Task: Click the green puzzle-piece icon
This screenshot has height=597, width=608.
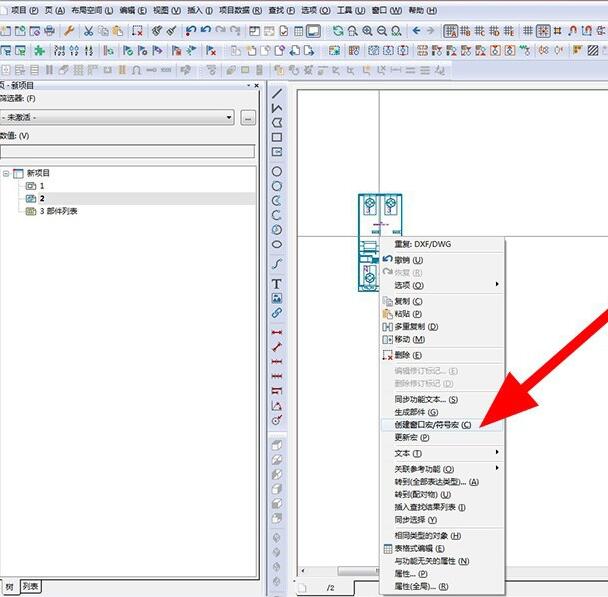Action: pos(39,50)
